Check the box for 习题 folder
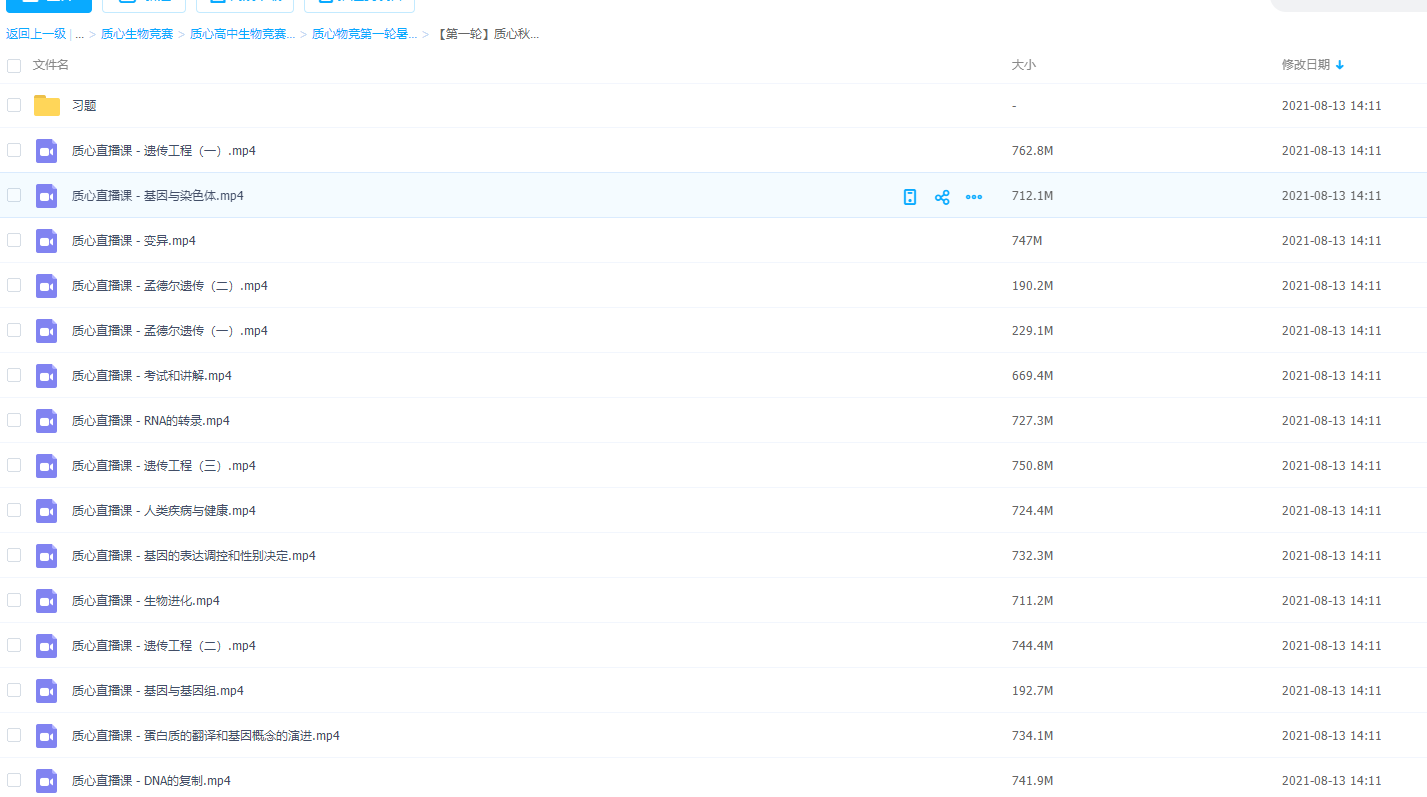This screenshot has width=1427, height=797. (x=14, y=105)
